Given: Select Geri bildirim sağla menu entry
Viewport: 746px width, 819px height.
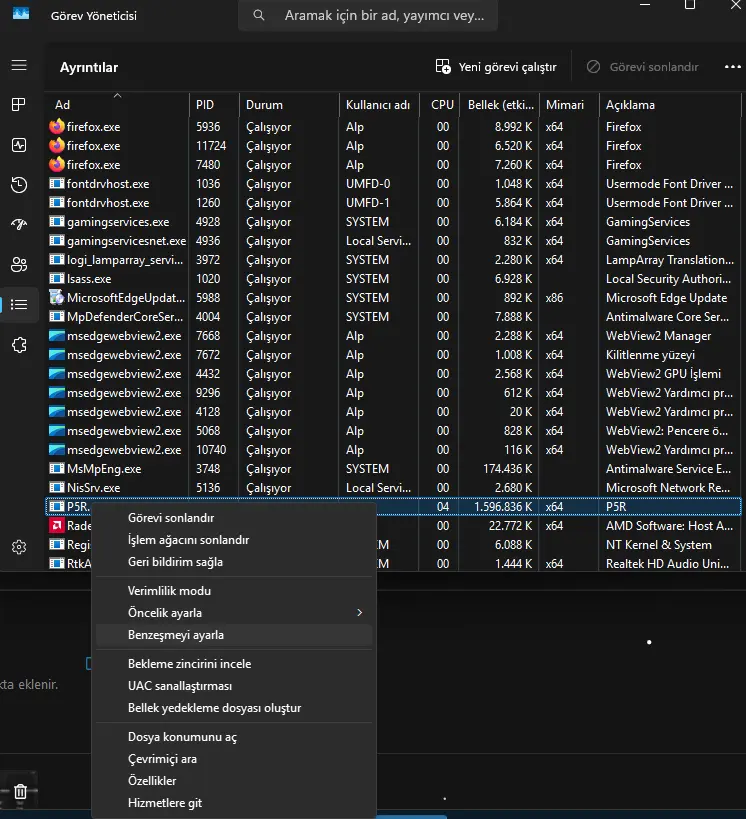Looking at the screenshot, I should [x=234, y=561].
